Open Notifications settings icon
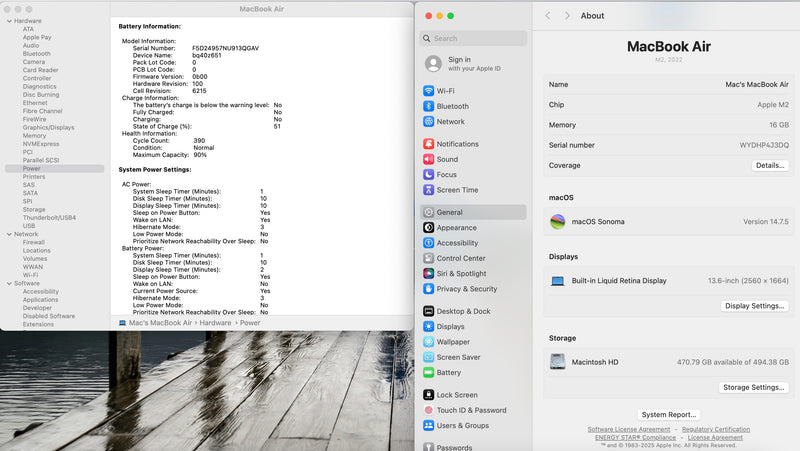 (x=429, y=144)
